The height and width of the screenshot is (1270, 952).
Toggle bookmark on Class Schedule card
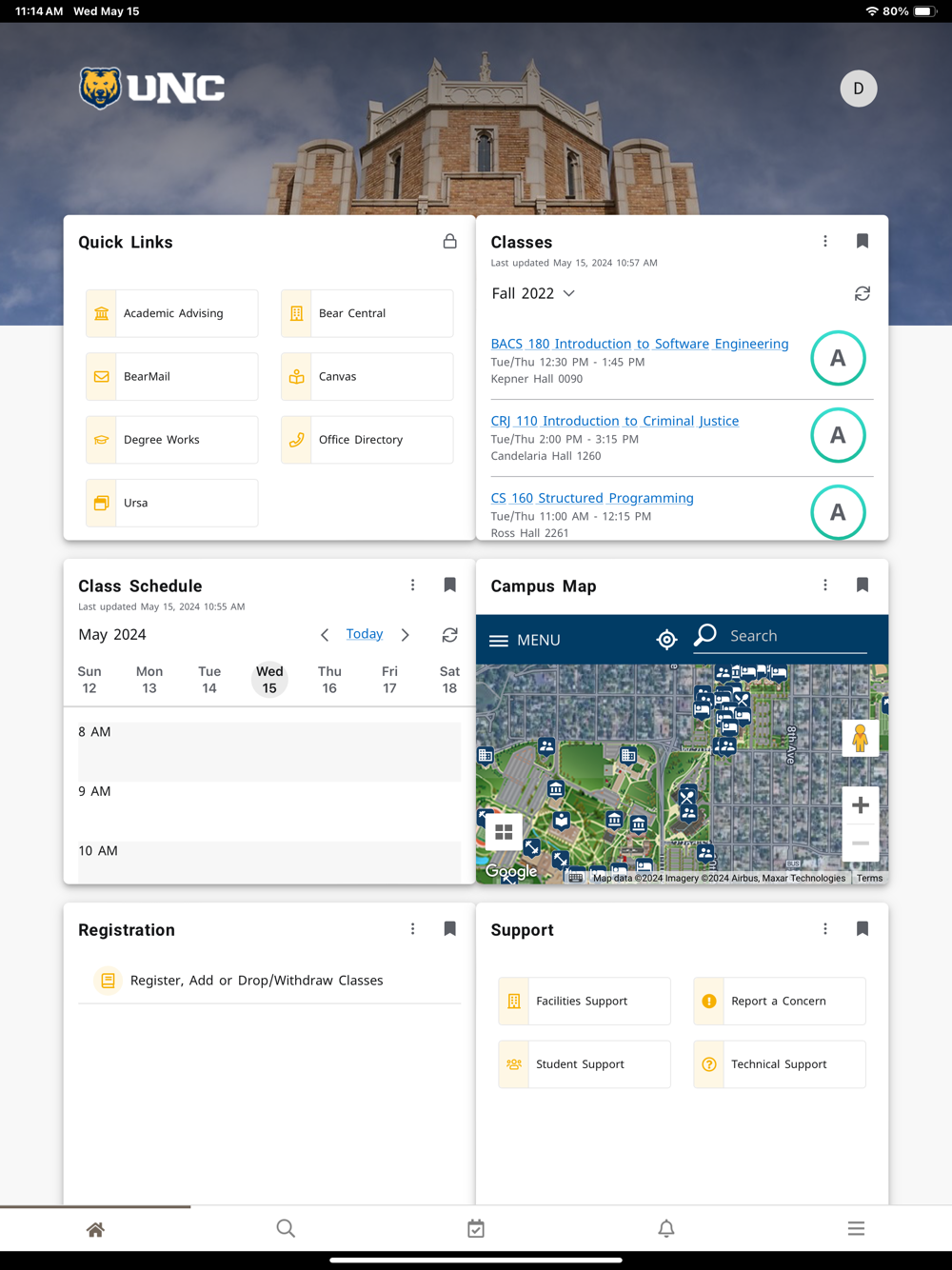coord(450,585)
